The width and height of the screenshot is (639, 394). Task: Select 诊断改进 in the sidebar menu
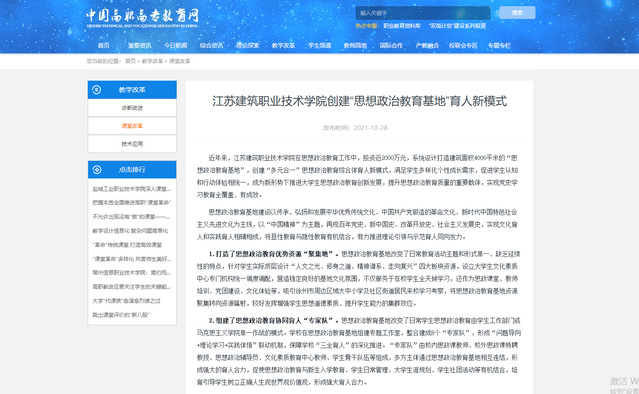[132, 108]
